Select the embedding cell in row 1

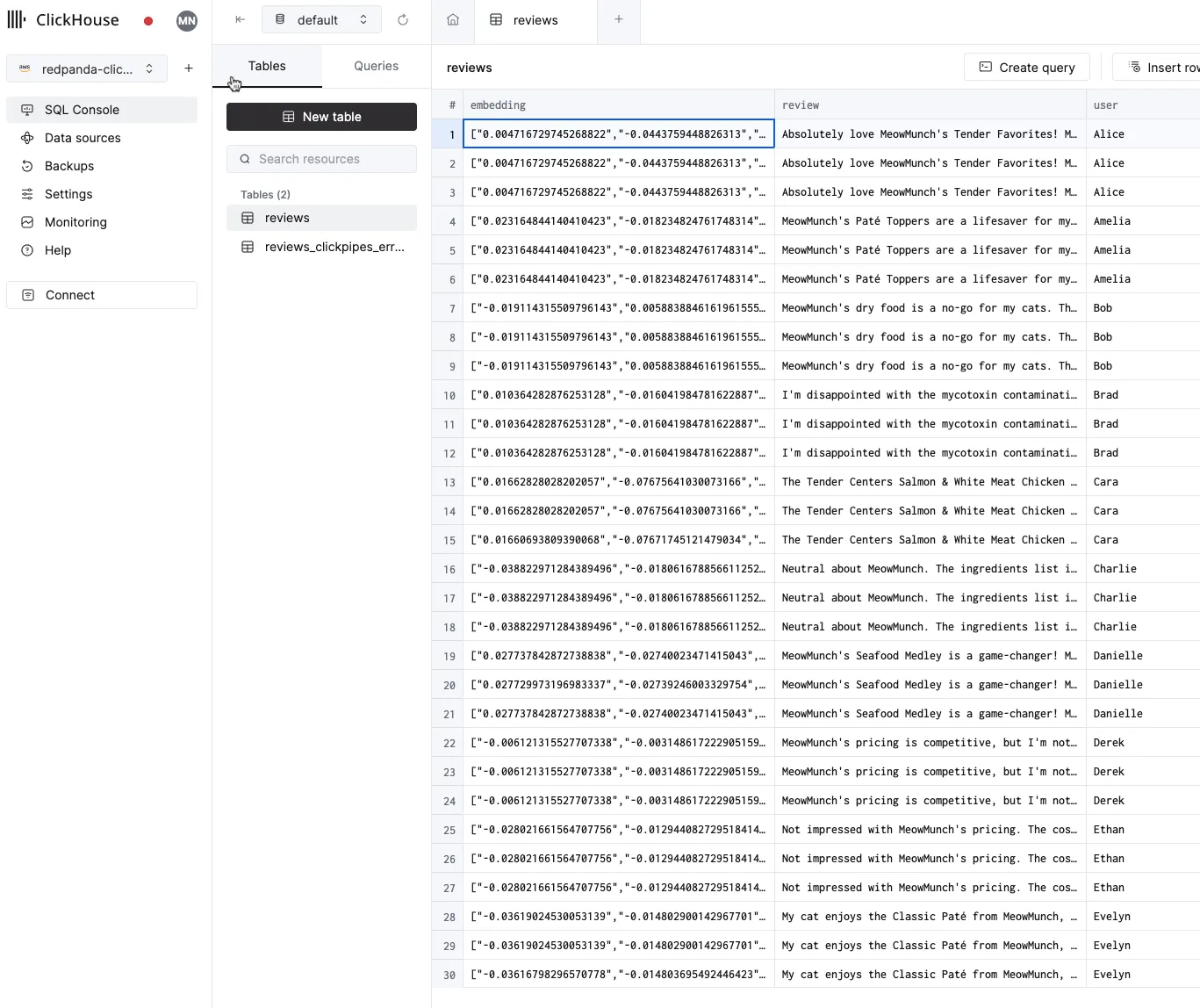[618, 134]
